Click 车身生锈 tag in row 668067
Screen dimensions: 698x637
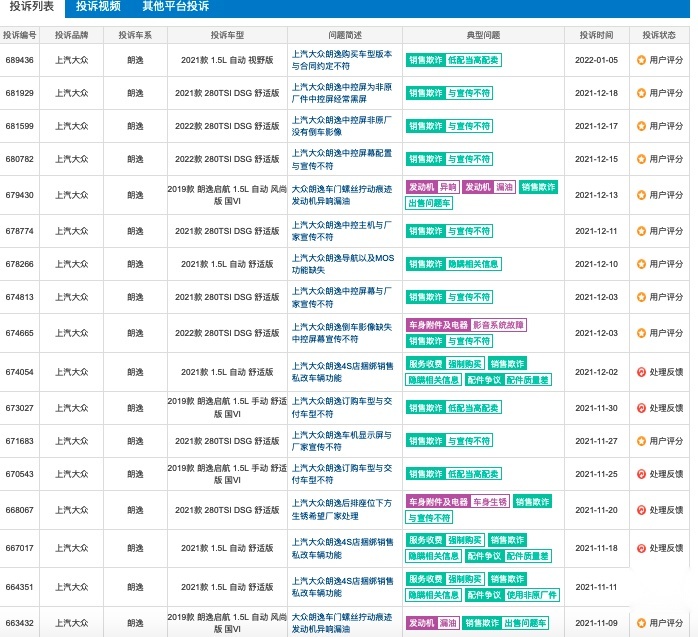click(x=490, y=502)
